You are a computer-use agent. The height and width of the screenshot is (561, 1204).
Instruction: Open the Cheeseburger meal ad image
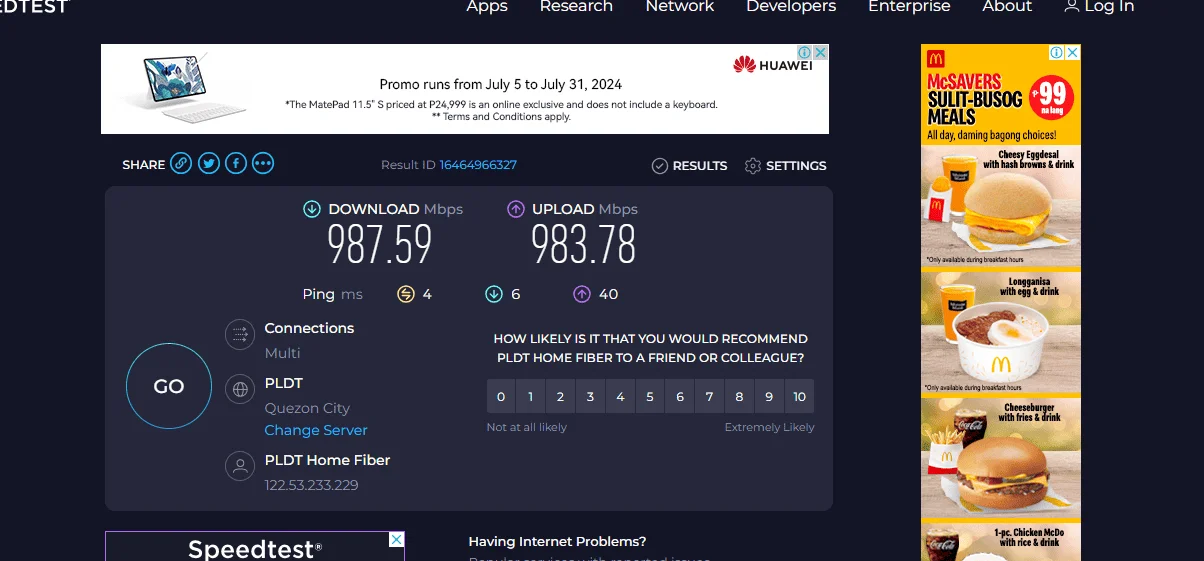click(1001, 458)
